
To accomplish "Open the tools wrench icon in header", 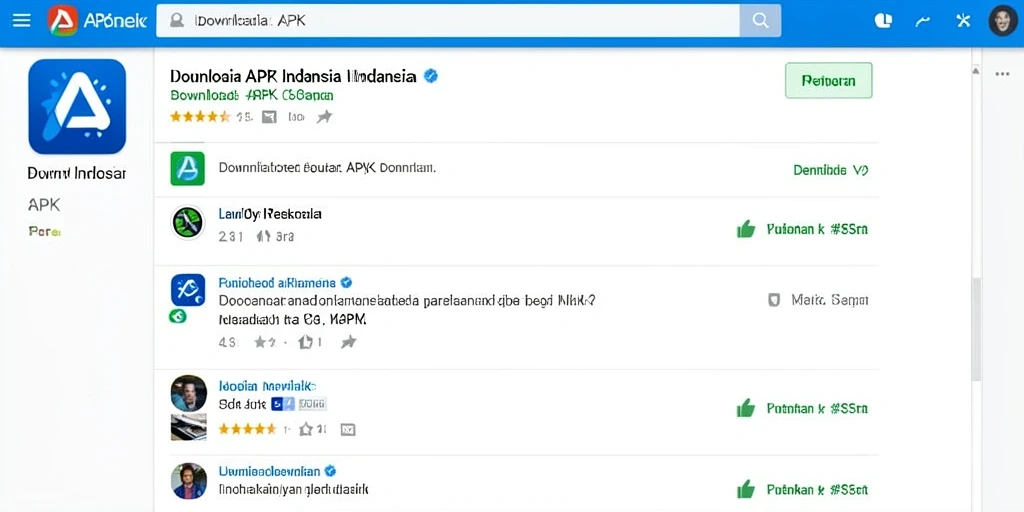I will 963,20.
